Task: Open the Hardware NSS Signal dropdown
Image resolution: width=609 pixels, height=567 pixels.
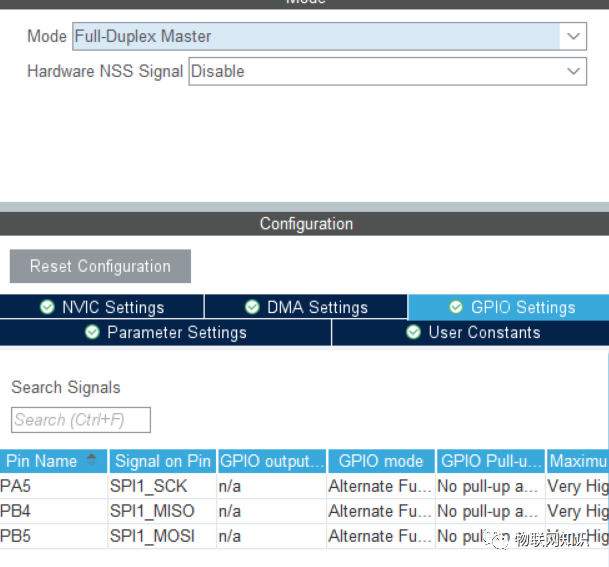Action: click(x=388, y=71)
